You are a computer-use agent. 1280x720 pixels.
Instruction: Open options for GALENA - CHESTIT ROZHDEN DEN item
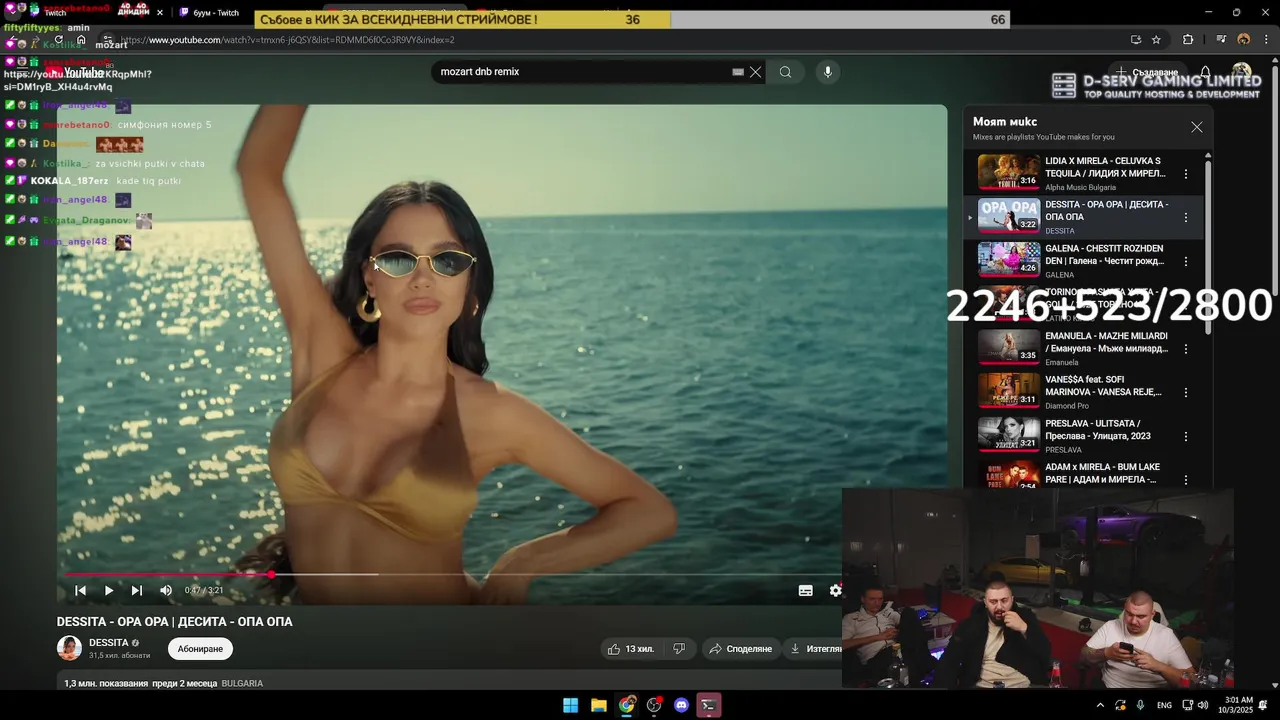tap(1186, 261)
